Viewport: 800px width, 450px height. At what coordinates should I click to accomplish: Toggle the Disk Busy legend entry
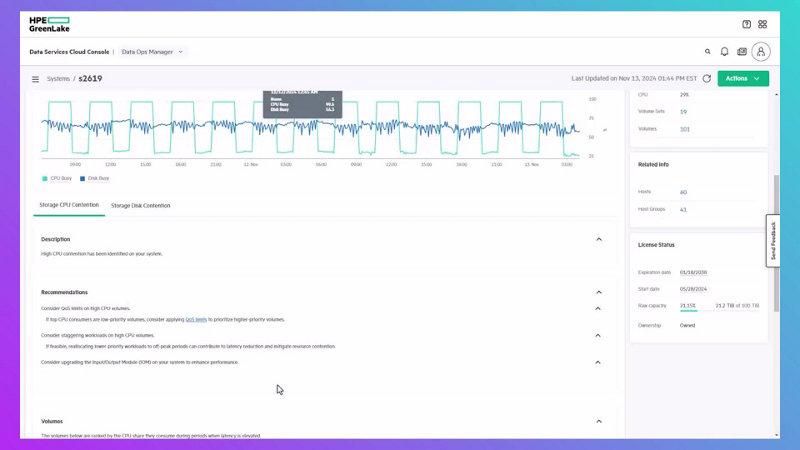click(94, 179)
